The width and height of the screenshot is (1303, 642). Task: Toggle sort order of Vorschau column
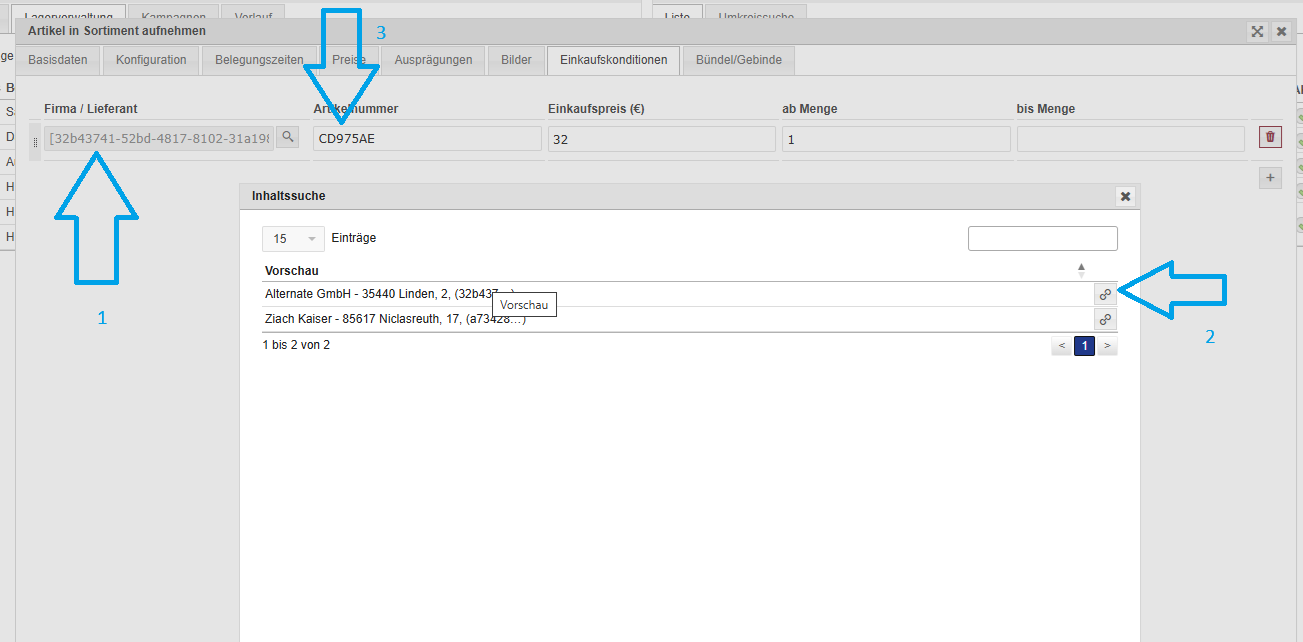[1080, 270]
